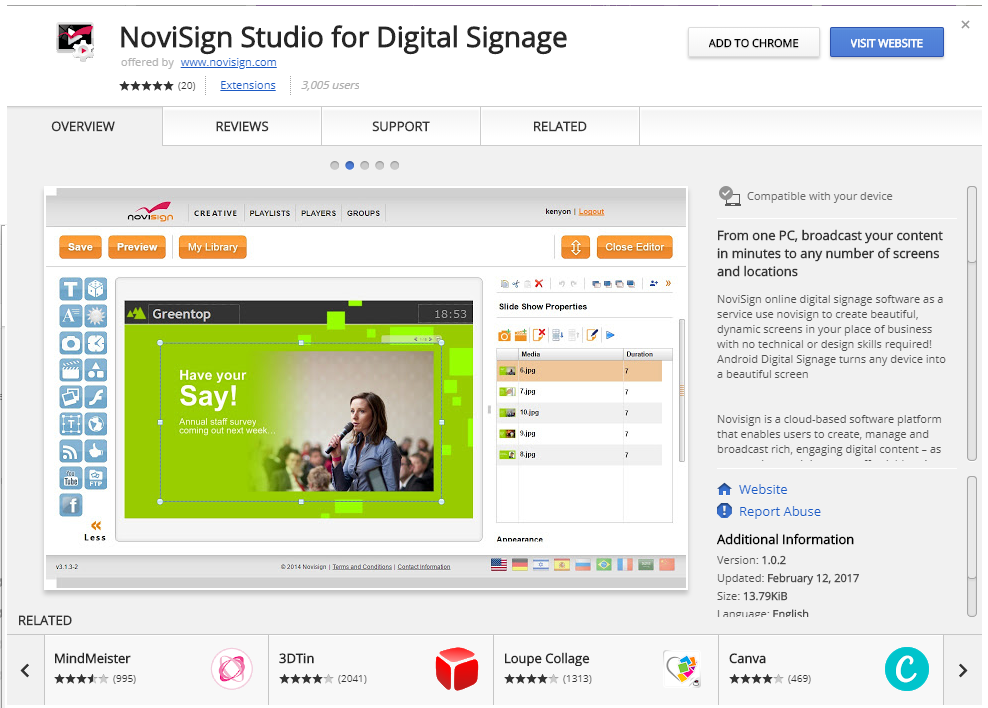988x708 pixels.
Task: Select the third screenshot carousel dot
Action: 365,165
